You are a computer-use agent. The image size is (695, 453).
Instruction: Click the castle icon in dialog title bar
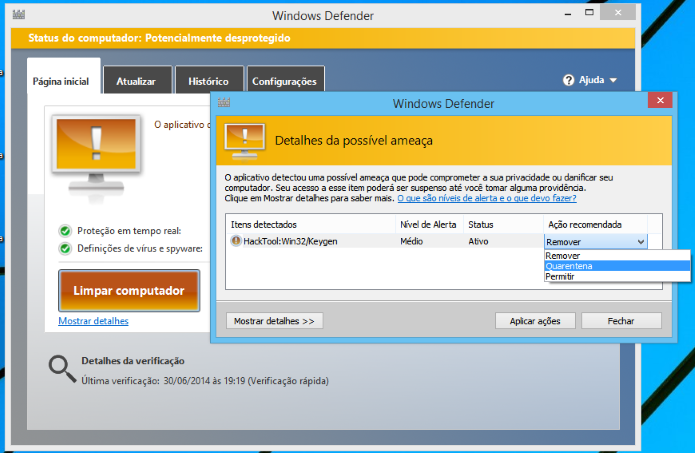[x=224, y=102]
